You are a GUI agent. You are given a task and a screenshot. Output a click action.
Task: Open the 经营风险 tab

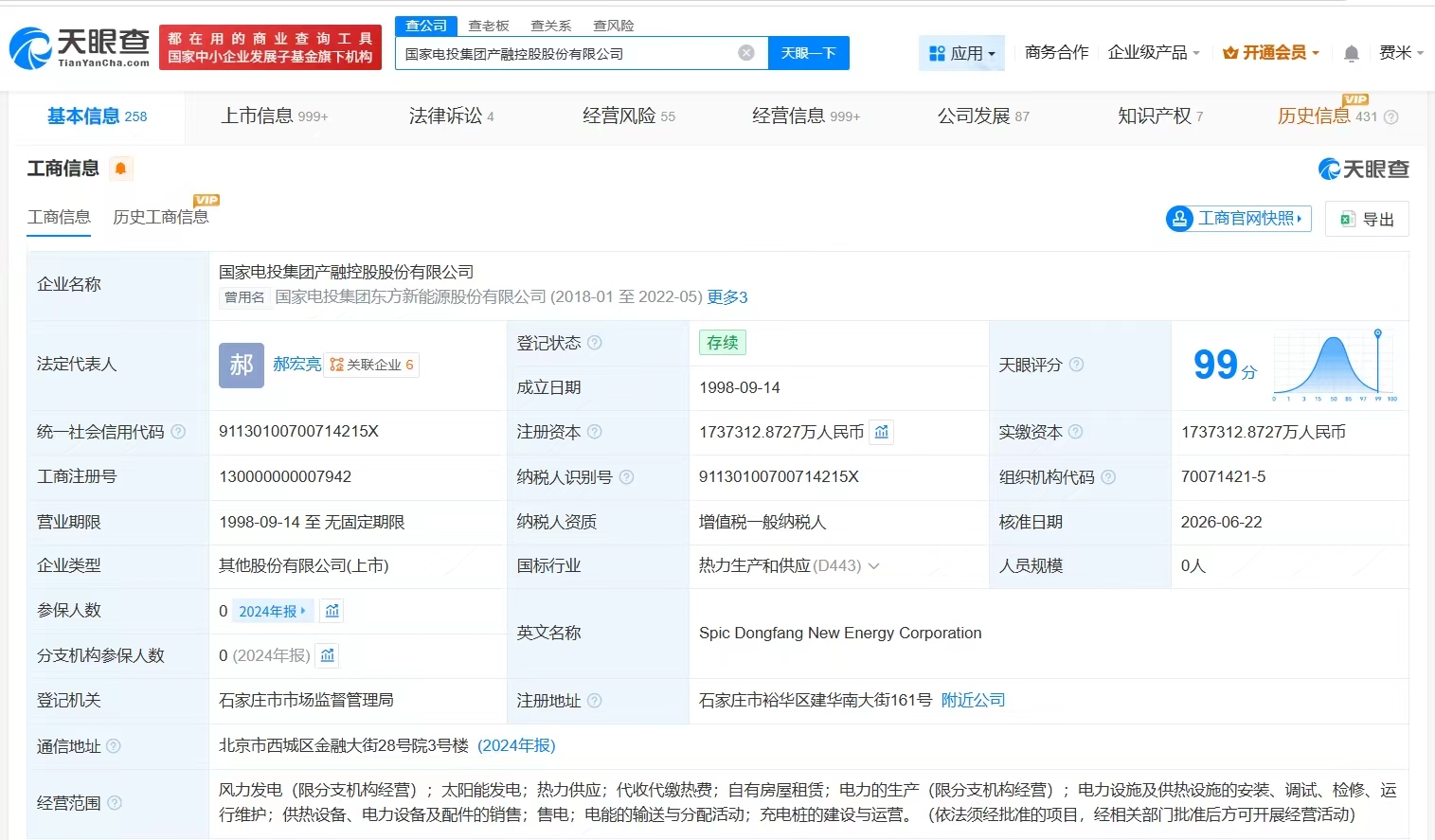click(x=629, y=116)
